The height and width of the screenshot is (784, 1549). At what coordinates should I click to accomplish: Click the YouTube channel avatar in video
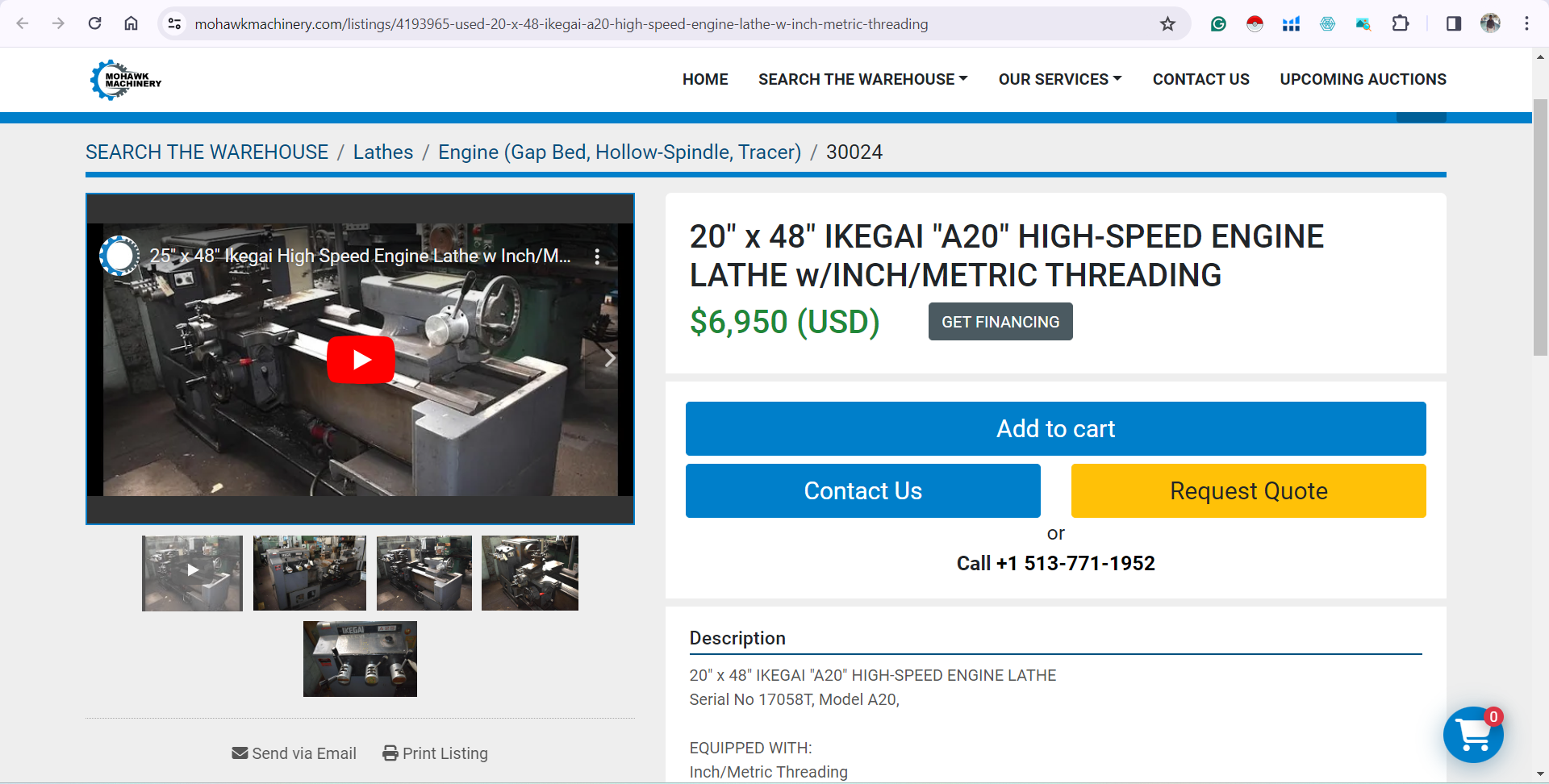[119, 256]
